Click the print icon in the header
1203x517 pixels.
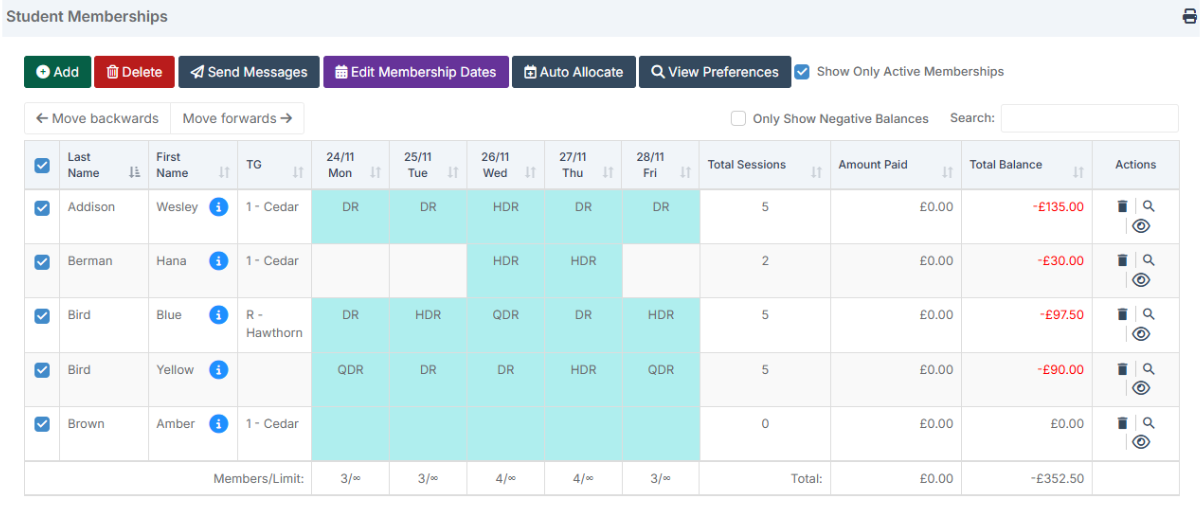[1190, 16]
